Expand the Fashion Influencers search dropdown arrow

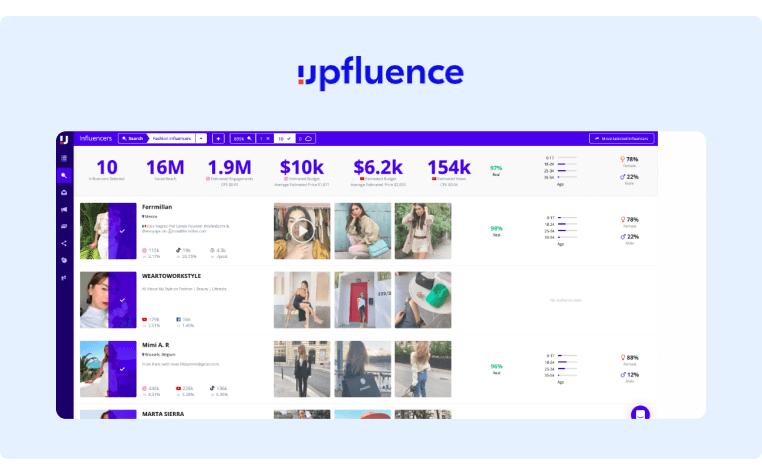201,139
